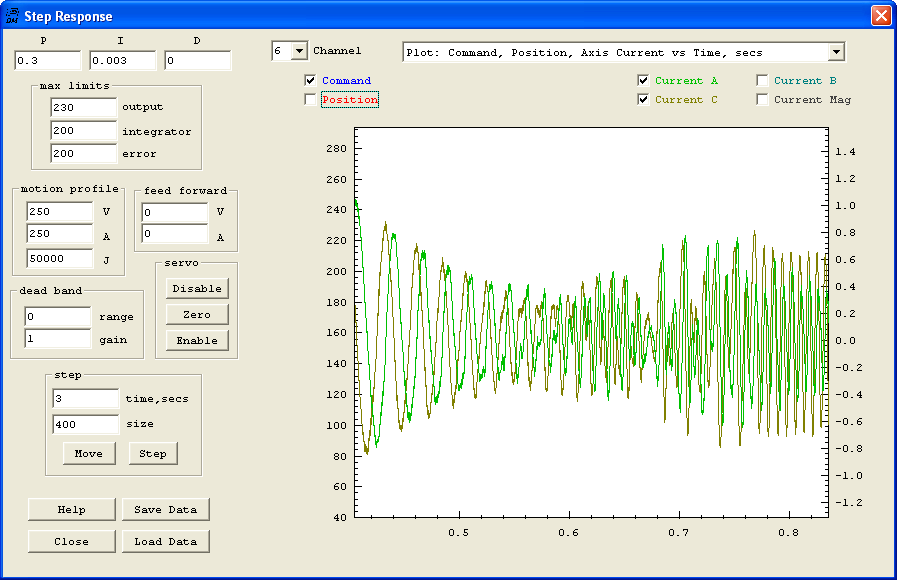897x580 pixels.
Task: Enable the Current B checkbox
Action: click(762, 80)
